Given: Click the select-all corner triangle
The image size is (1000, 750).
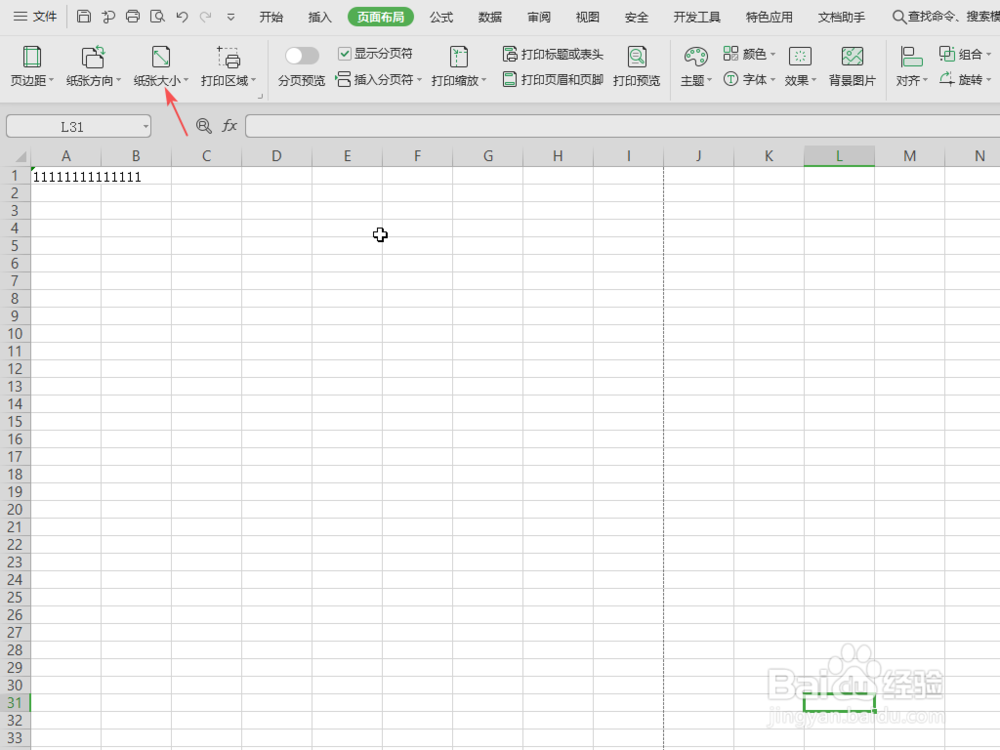Looking at the screenshot, I should pyautogui.click(x=20, y=156).
